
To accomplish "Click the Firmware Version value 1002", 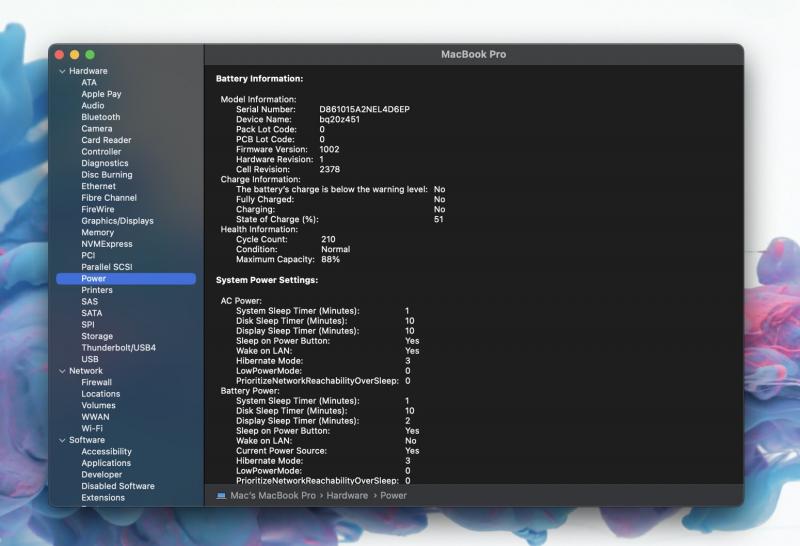I will click(329, 150).
